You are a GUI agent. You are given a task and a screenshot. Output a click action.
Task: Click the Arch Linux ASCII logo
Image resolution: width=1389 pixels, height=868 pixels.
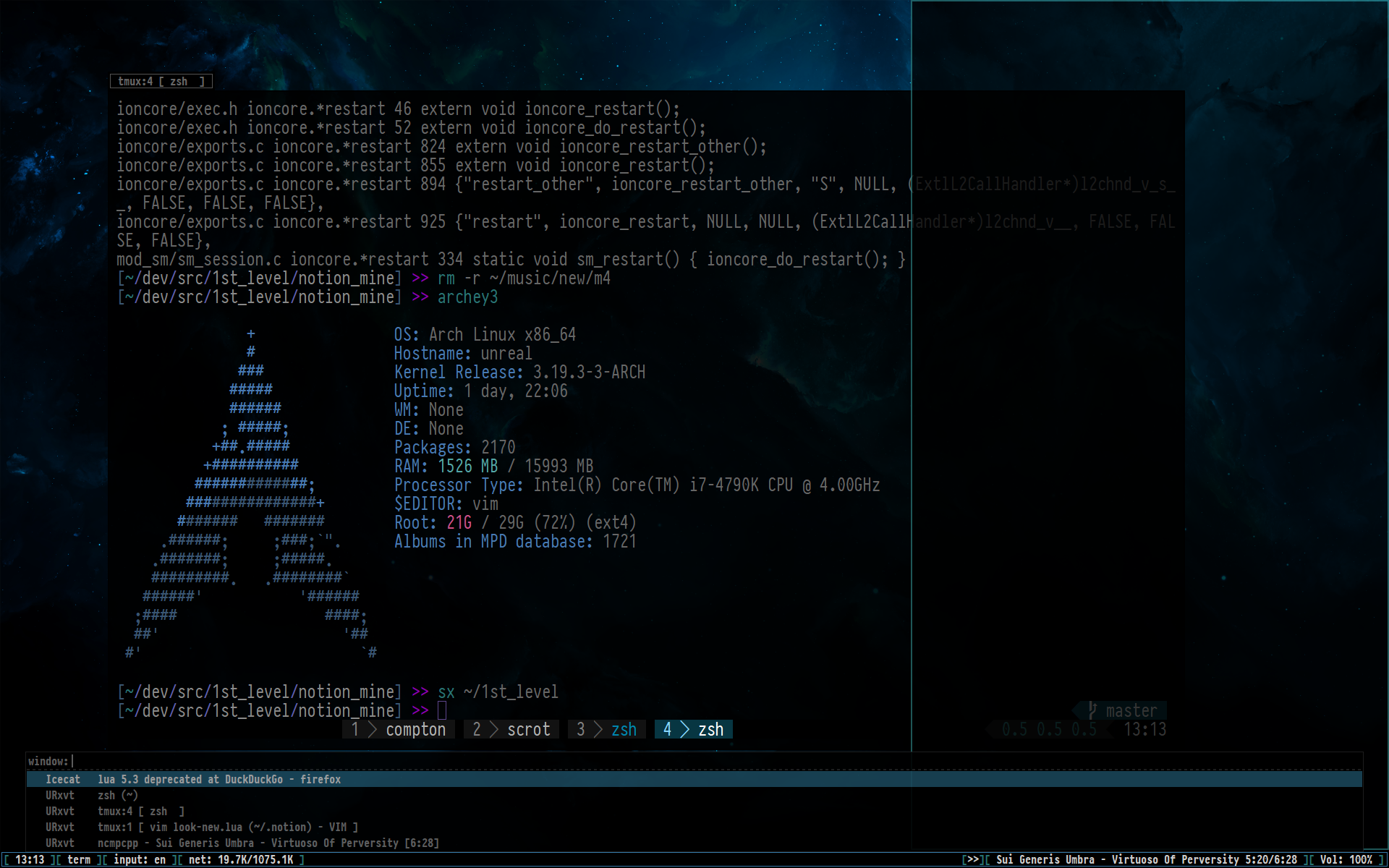pos(251,493)
